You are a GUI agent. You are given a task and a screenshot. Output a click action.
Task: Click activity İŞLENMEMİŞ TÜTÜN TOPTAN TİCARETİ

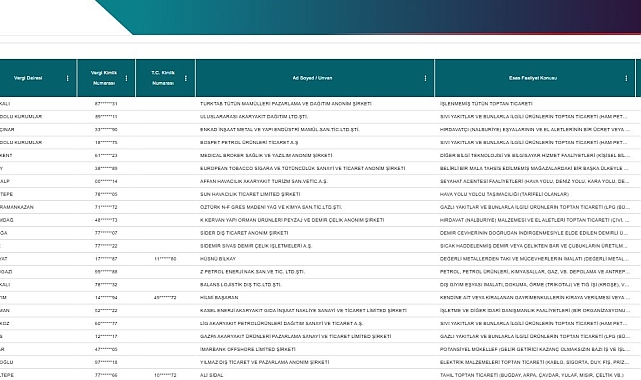point(486,104)
